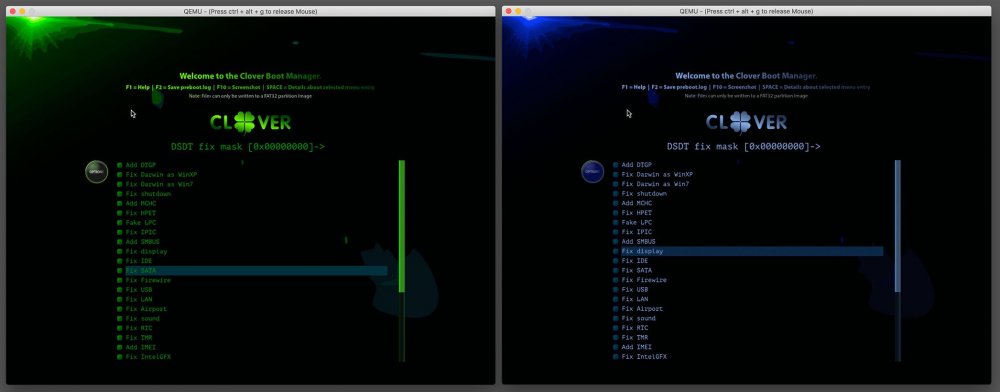Screen dimensions: 1000x392
Task: Check Fake LPC in the blue window
Action: 615,222
